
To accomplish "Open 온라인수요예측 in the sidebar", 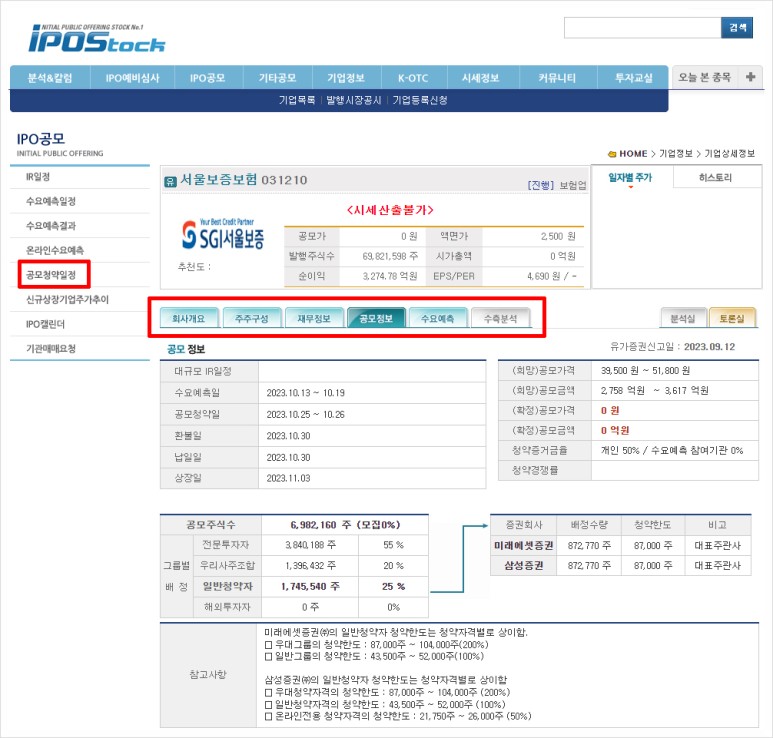I will (55, 250).
